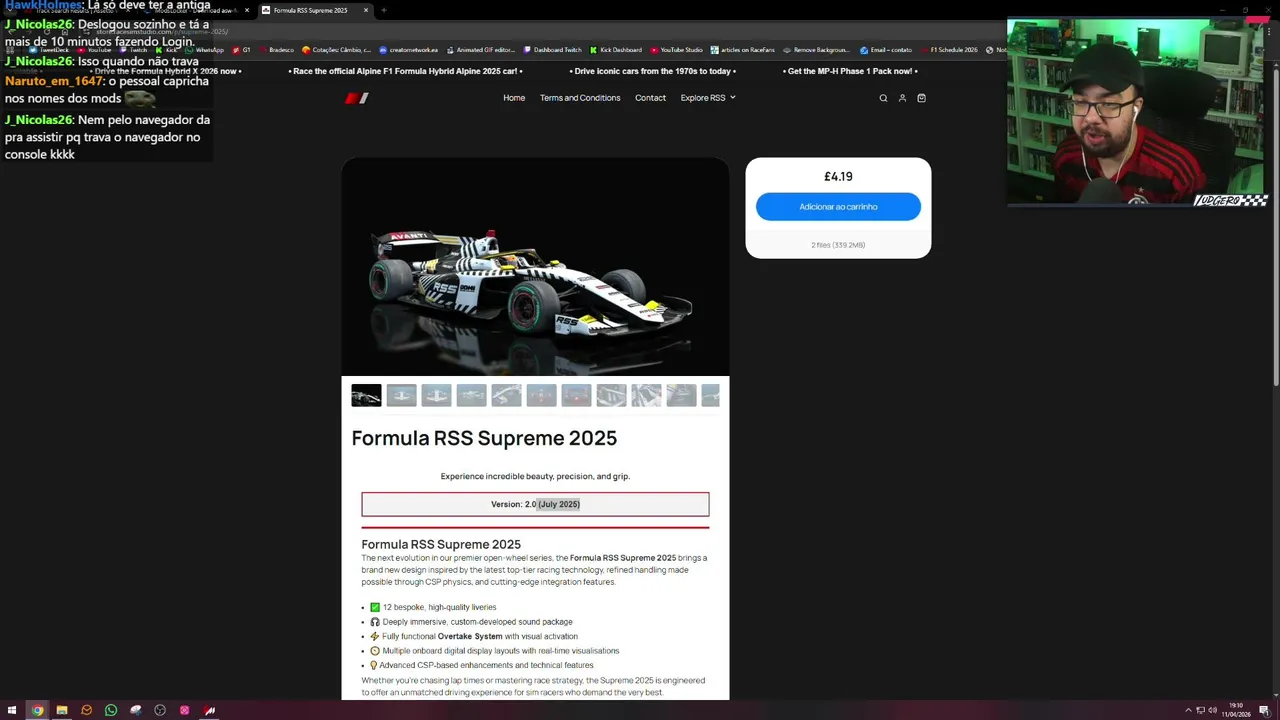Open the Dashboard Twitch bookmark
This screenshot has height=720, width=1280.
[552, 49]
